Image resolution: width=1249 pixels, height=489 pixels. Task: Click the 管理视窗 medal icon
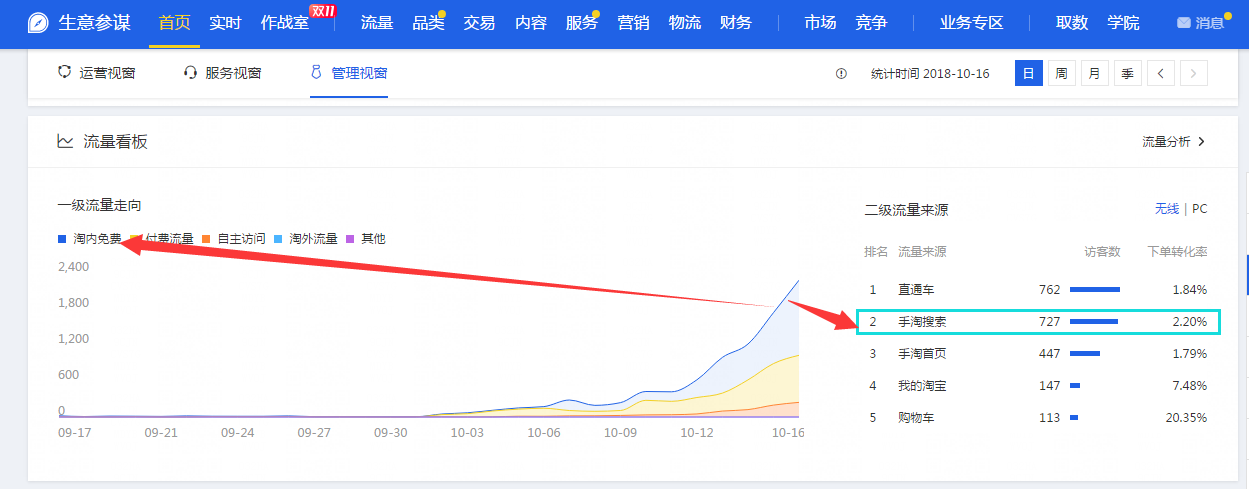(x=316, y=73)
